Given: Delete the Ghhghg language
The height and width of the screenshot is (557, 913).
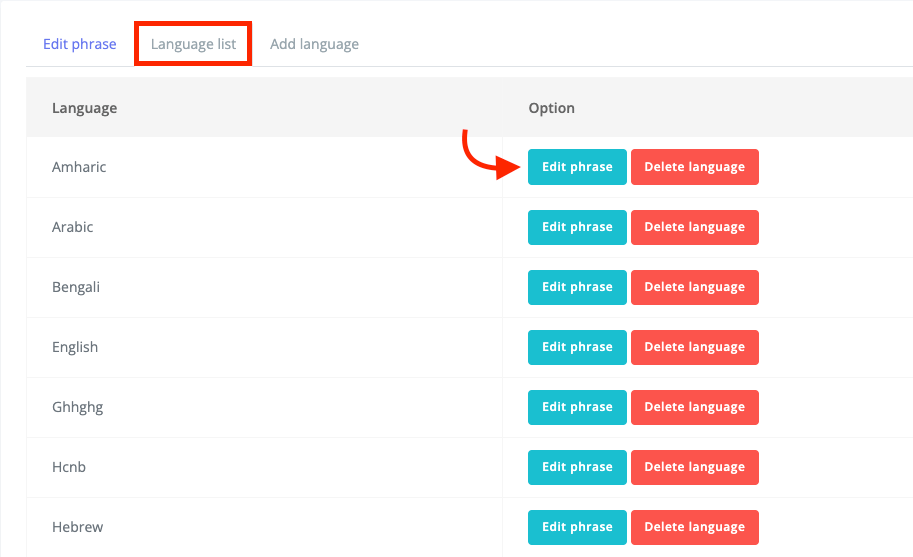Looking at the screenshot, I should (x=695, y=407).
